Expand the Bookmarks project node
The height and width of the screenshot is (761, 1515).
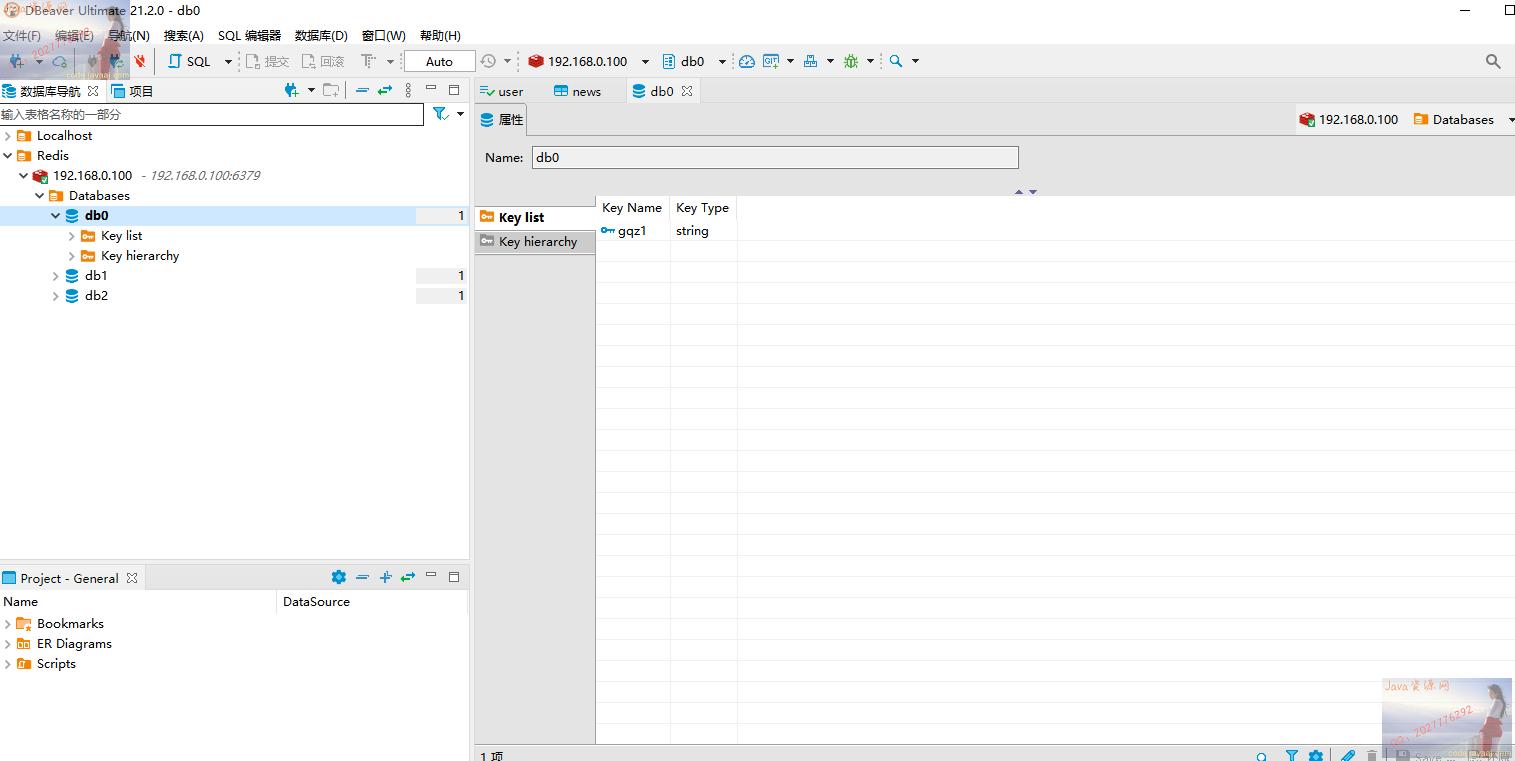8,624
